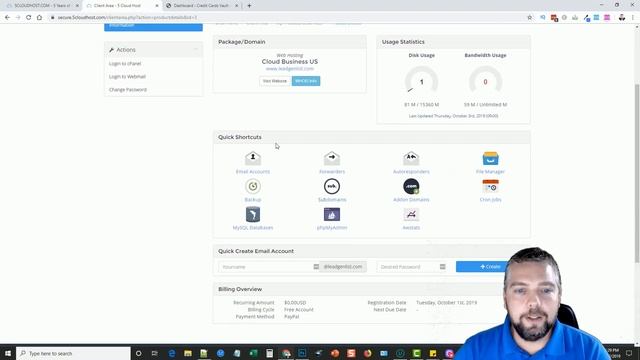Open the leadgenlist.com domain link

click(x=290, y=69)
